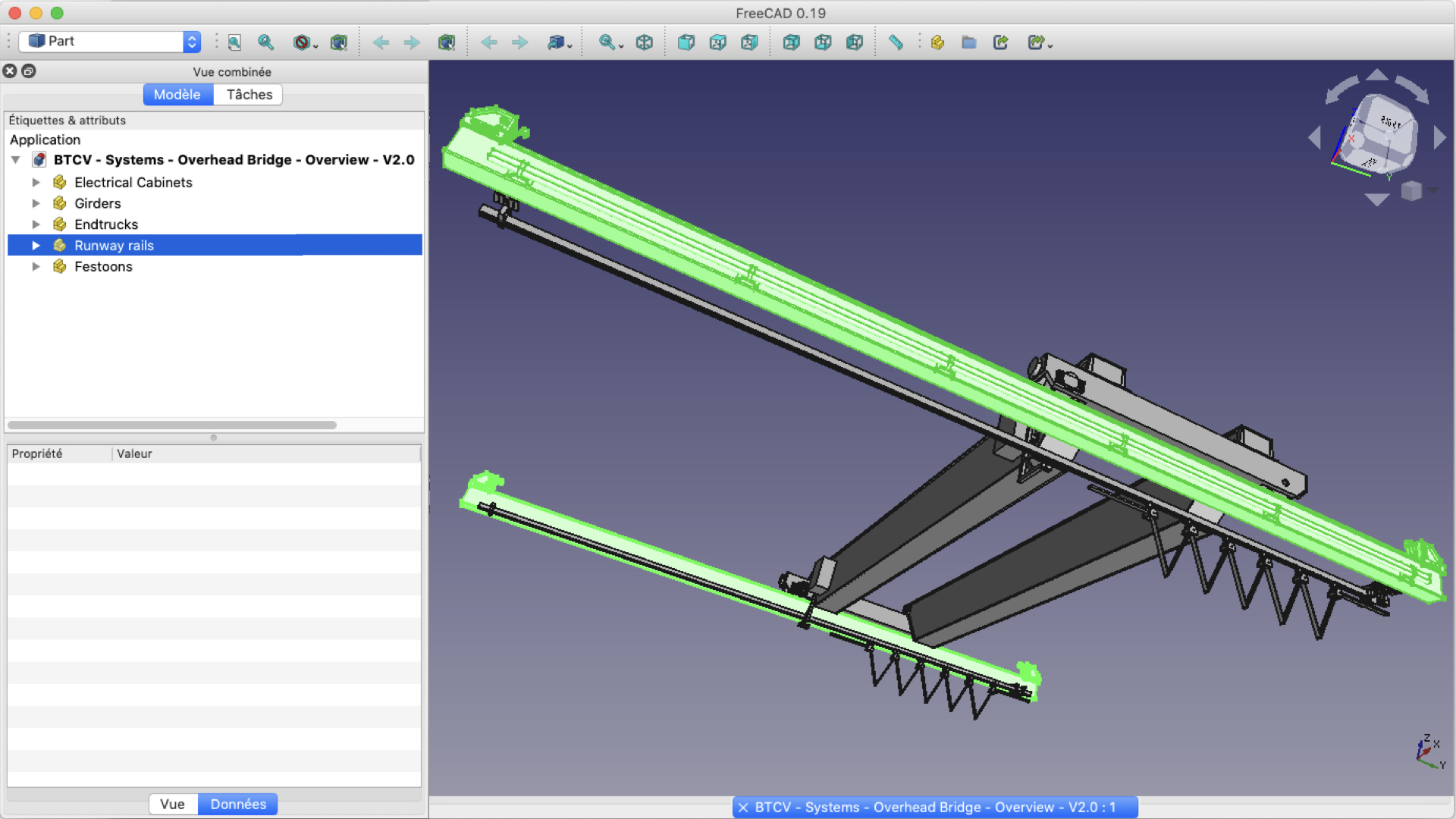Expand the Festoons group
This screenshot has height=819, width=1456.
click(36, 267)
